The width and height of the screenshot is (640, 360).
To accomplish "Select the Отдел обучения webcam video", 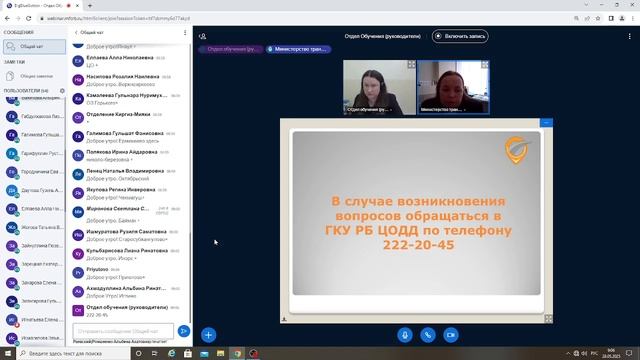I will pos(379,87).
